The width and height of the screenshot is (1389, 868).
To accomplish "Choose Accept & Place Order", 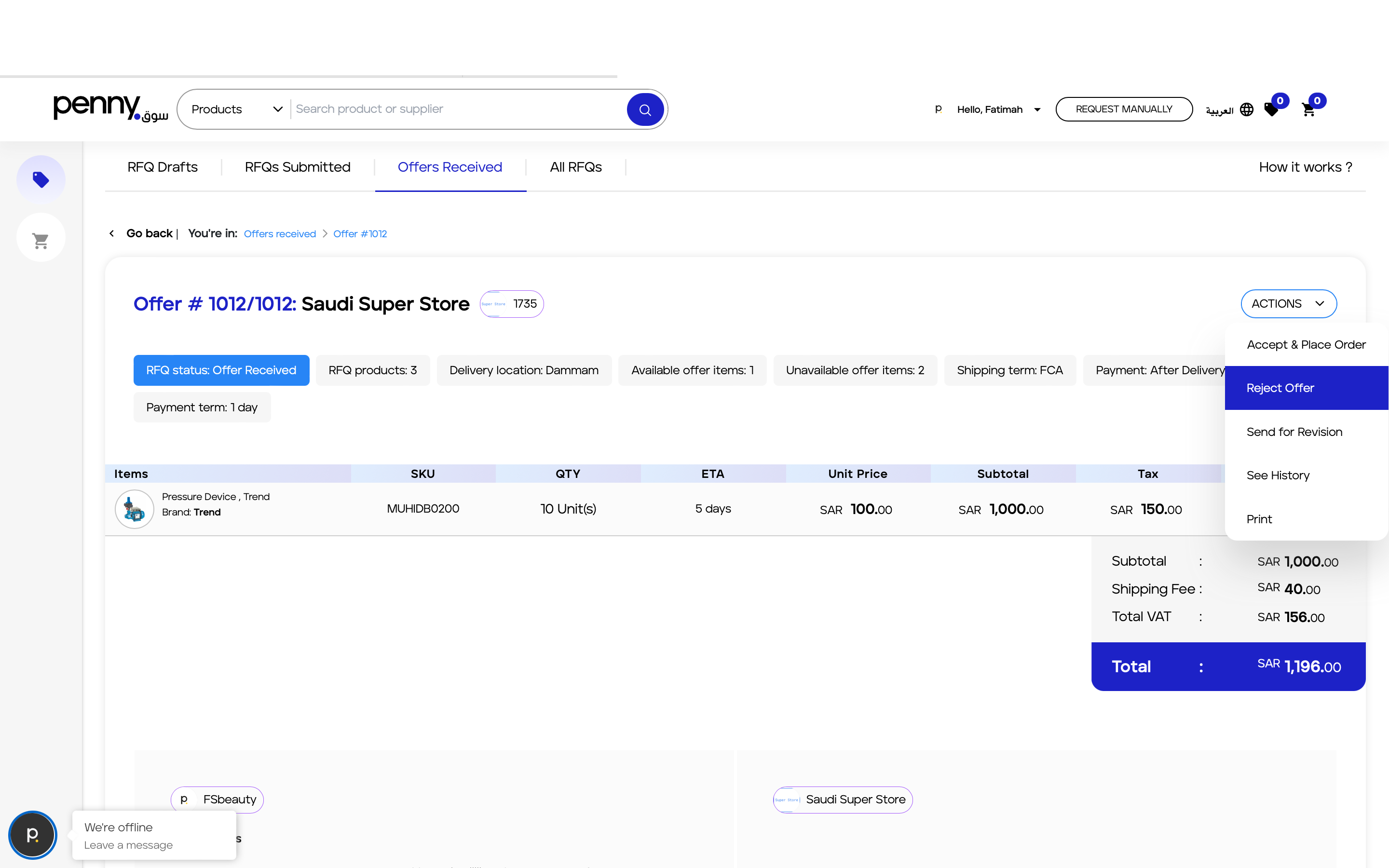I will [1307, 344].
